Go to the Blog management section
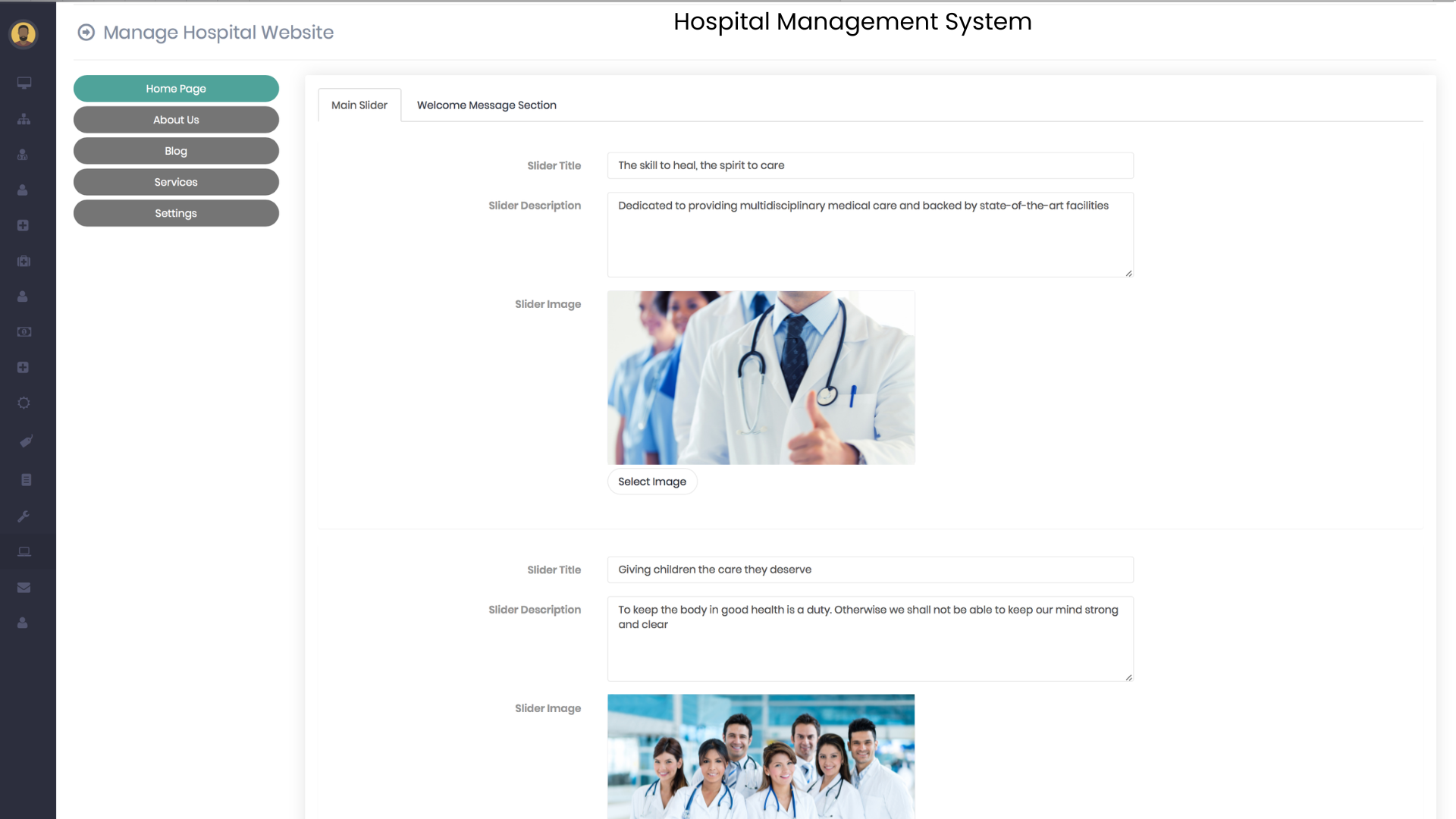 [176, 151]
